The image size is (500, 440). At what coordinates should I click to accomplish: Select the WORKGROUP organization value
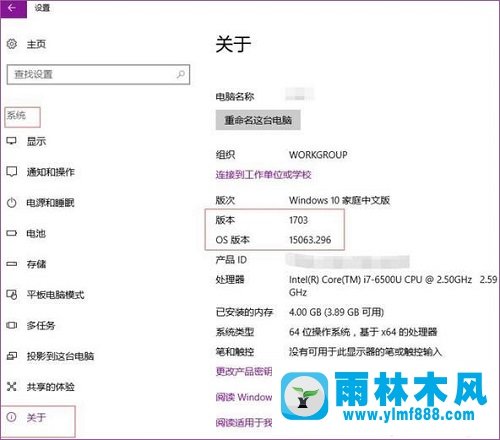pos(318,155)
